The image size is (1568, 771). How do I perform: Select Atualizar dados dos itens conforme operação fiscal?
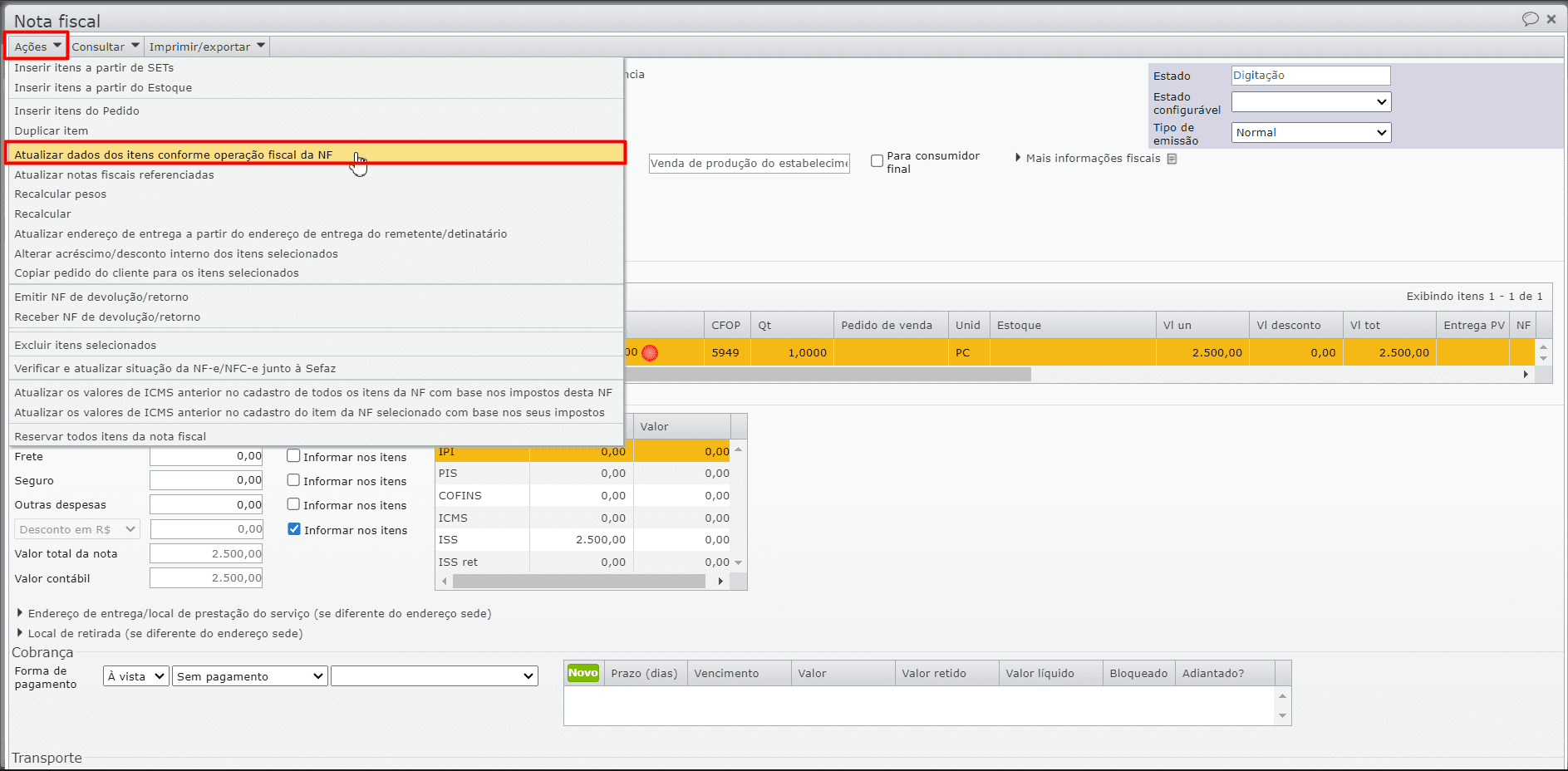click(316, 155)
